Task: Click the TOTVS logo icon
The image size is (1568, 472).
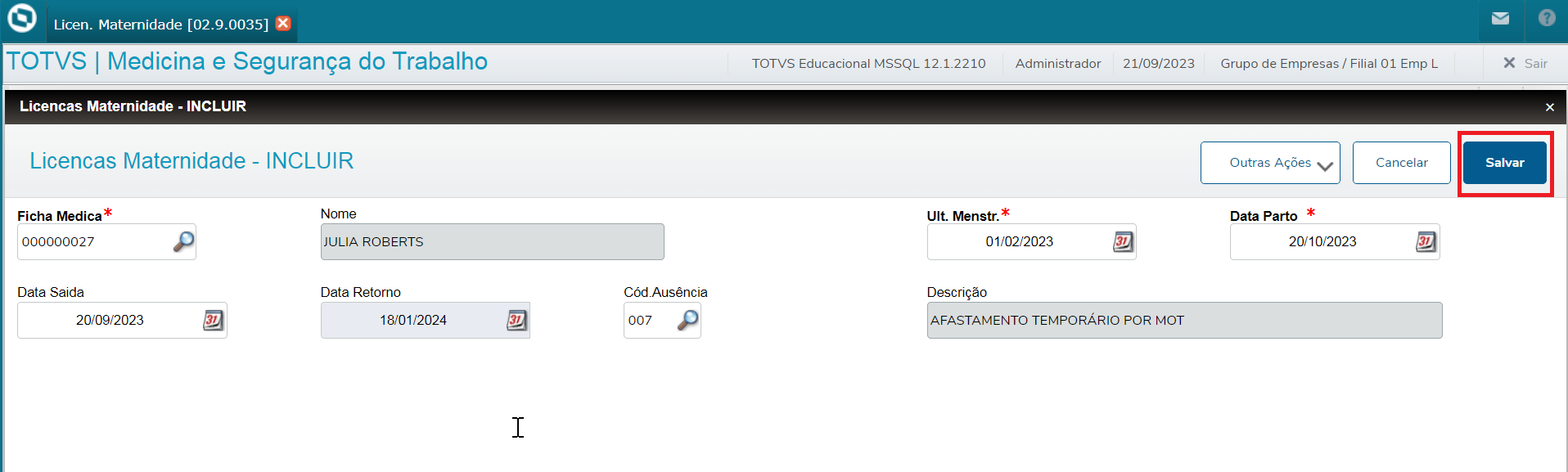Action: tap(22, 17)
